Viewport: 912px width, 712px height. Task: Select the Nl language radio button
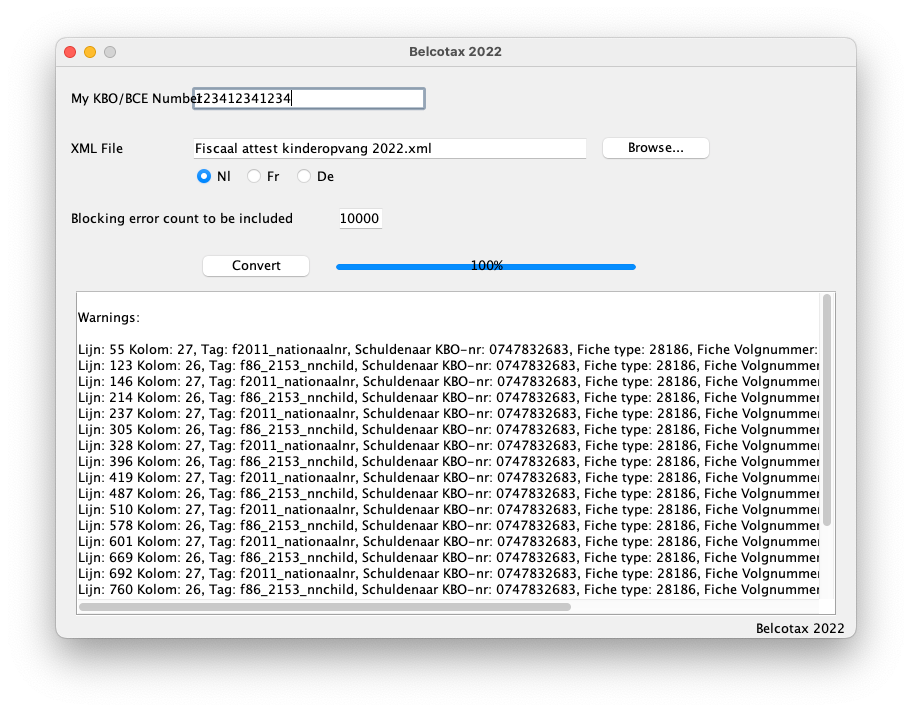204,176
